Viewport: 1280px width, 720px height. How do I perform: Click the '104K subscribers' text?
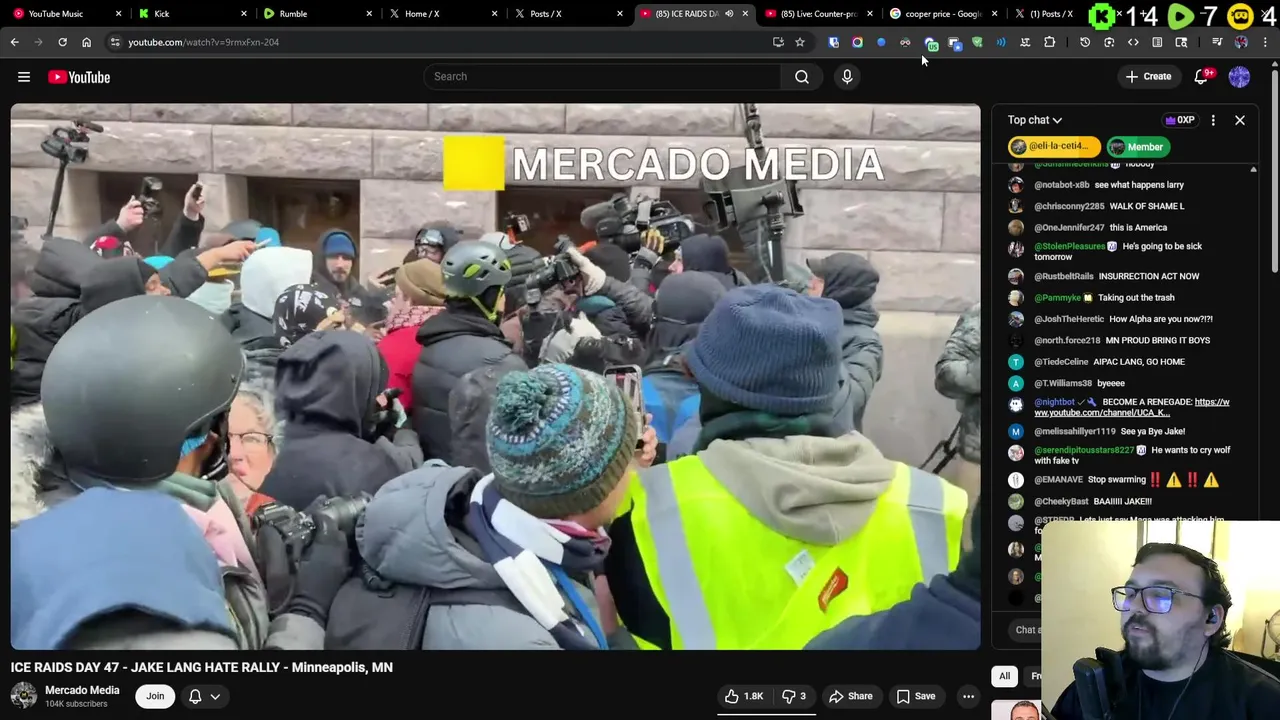point(76,704)
